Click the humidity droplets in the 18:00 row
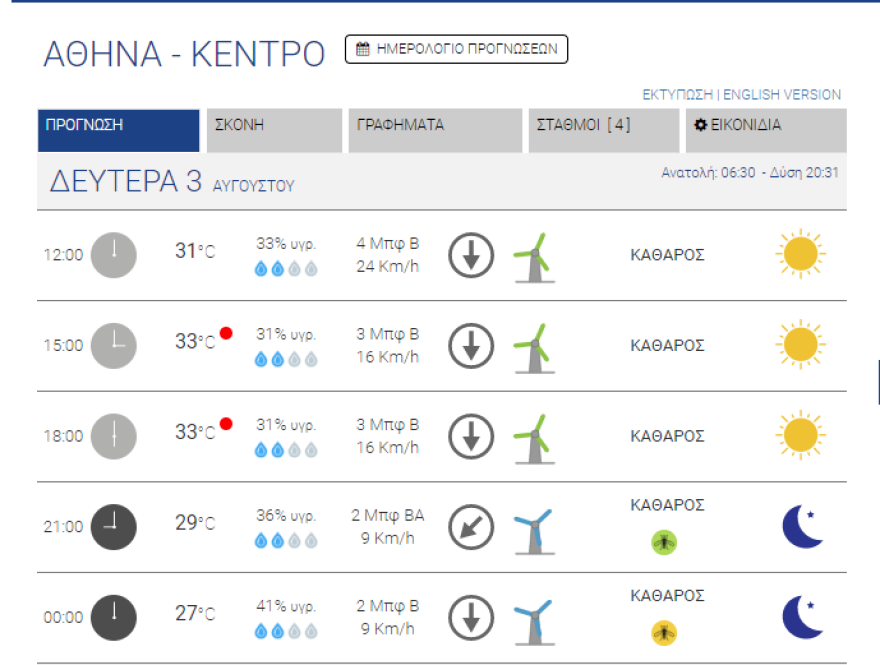Image resolution: width=880 pixels, height=665 pixels. [286, 450]
